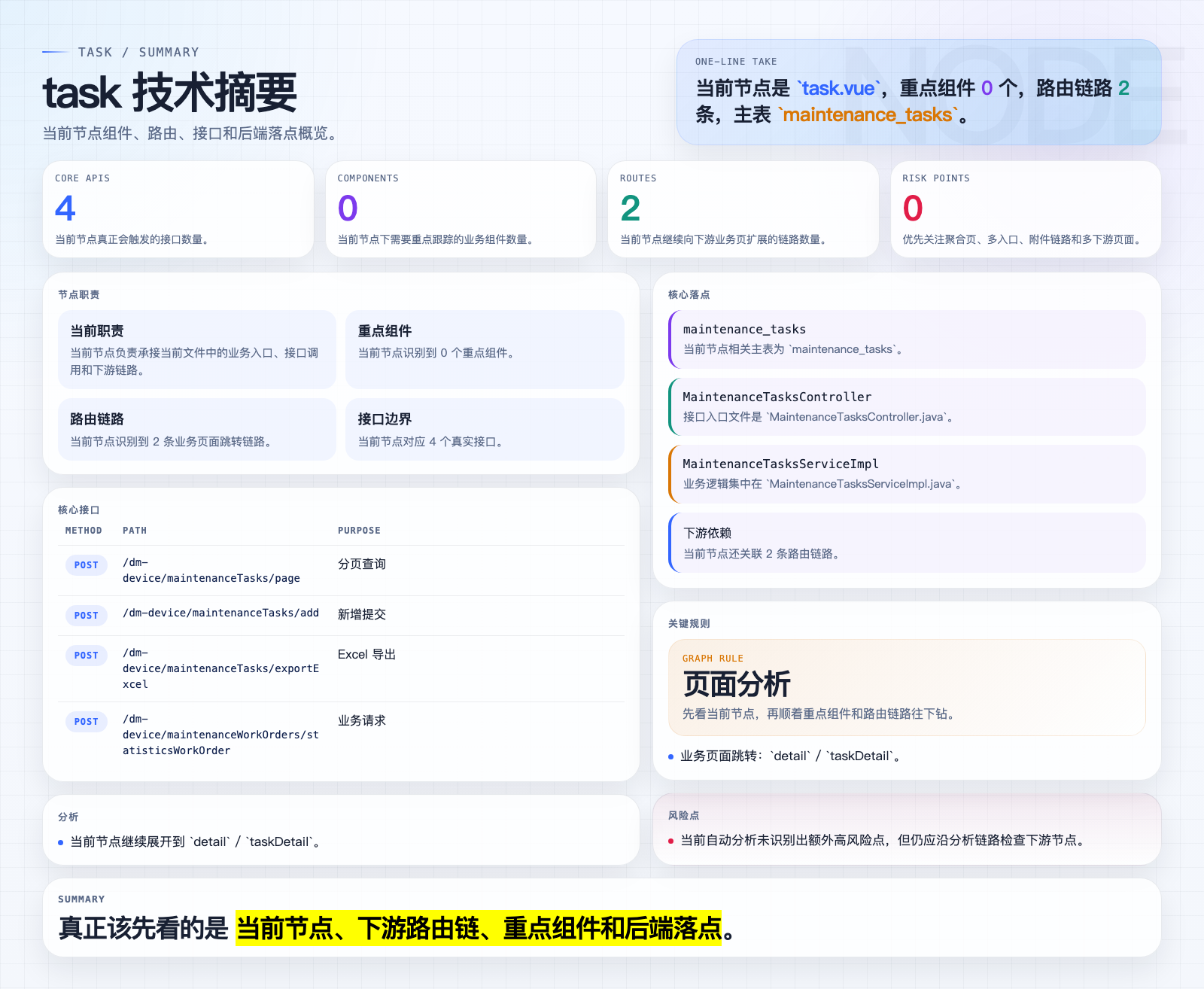Select the MaintenanceTasksServiceImpl entry
The width and height of the screenshot is (1204, 989).
point(907,473)
